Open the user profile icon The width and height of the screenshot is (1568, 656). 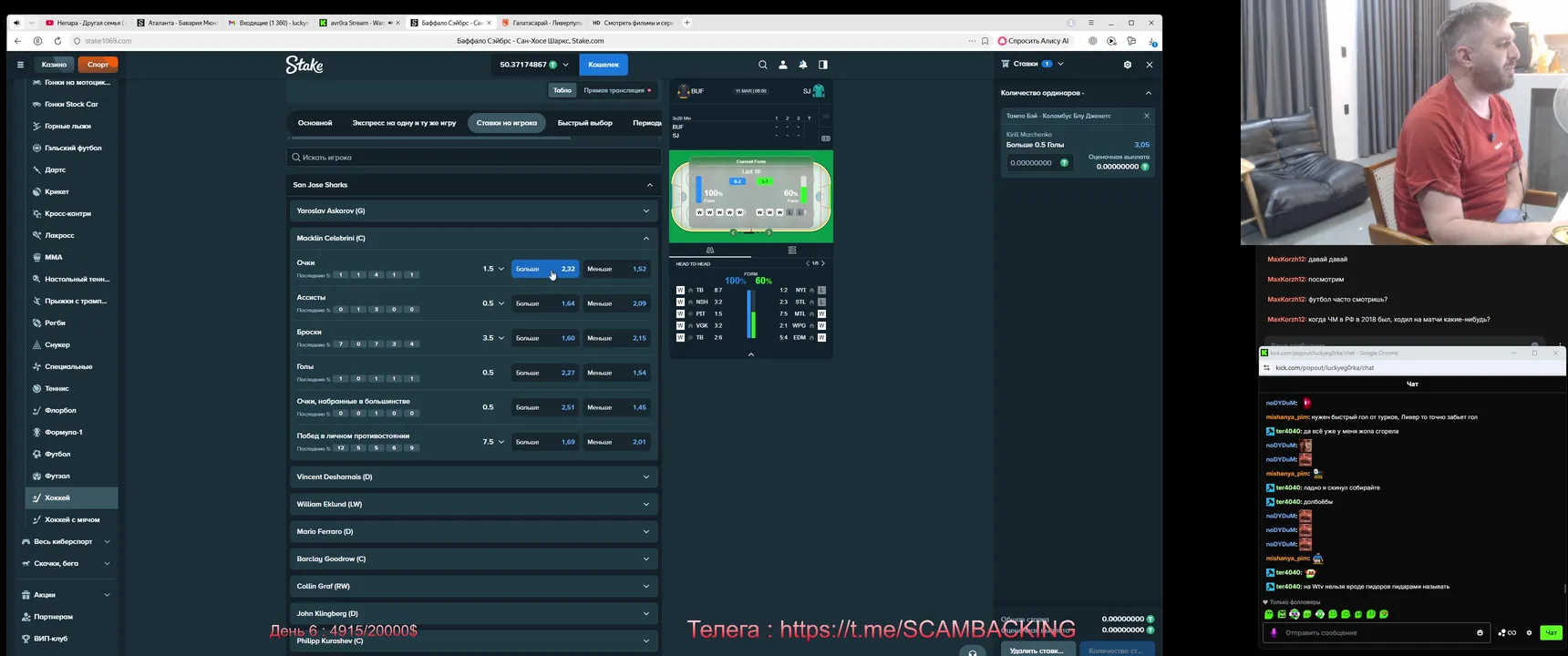tap(783, 65)
